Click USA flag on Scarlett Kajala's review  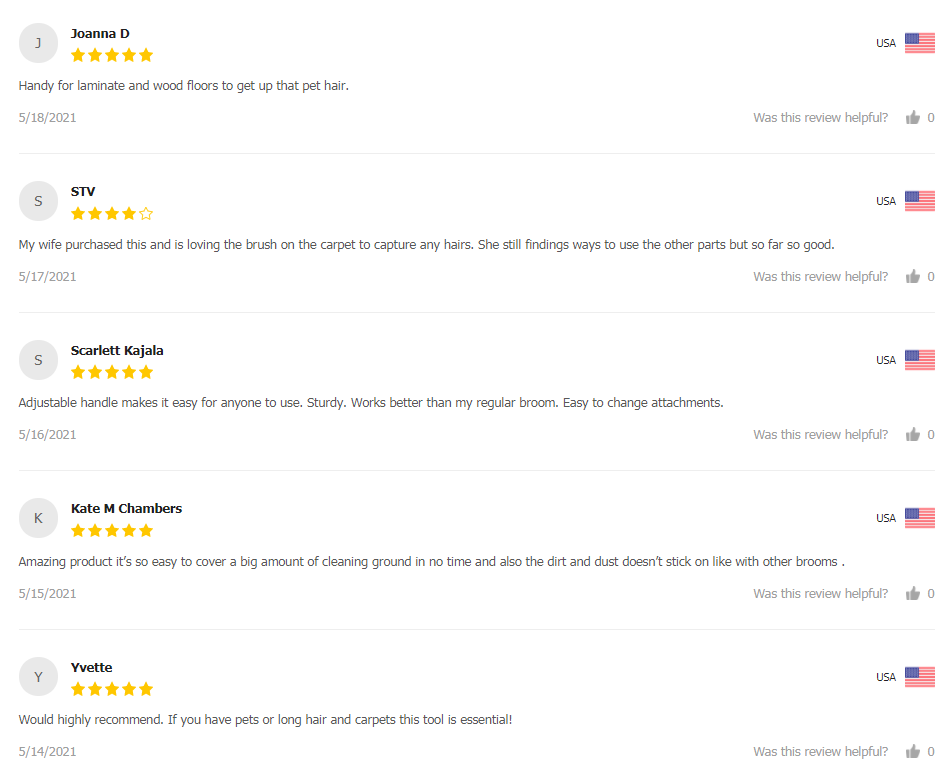coord(919,360)
